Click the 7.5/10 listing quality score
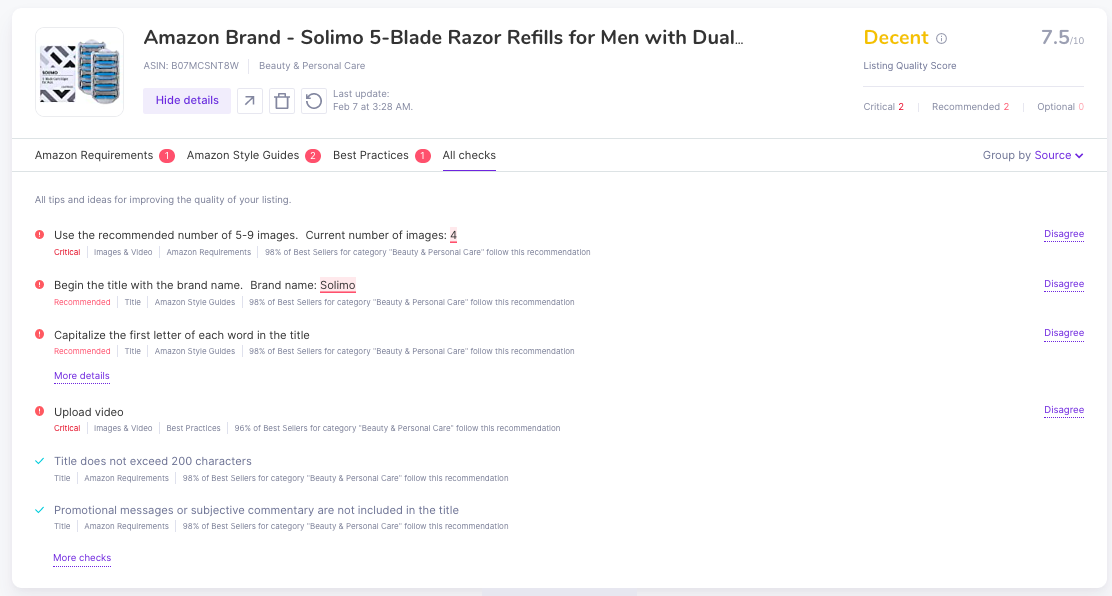1112x596 pixels. pos(1062,38)
